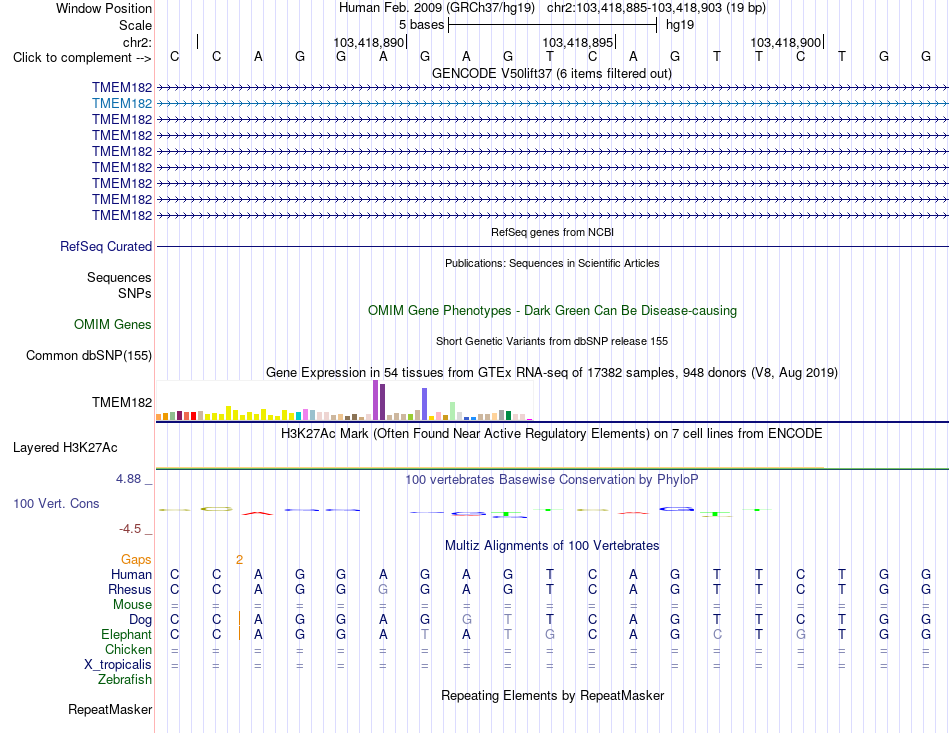Click '100 vertebrates Basewise Conservation by PhyloP' title

552,480
